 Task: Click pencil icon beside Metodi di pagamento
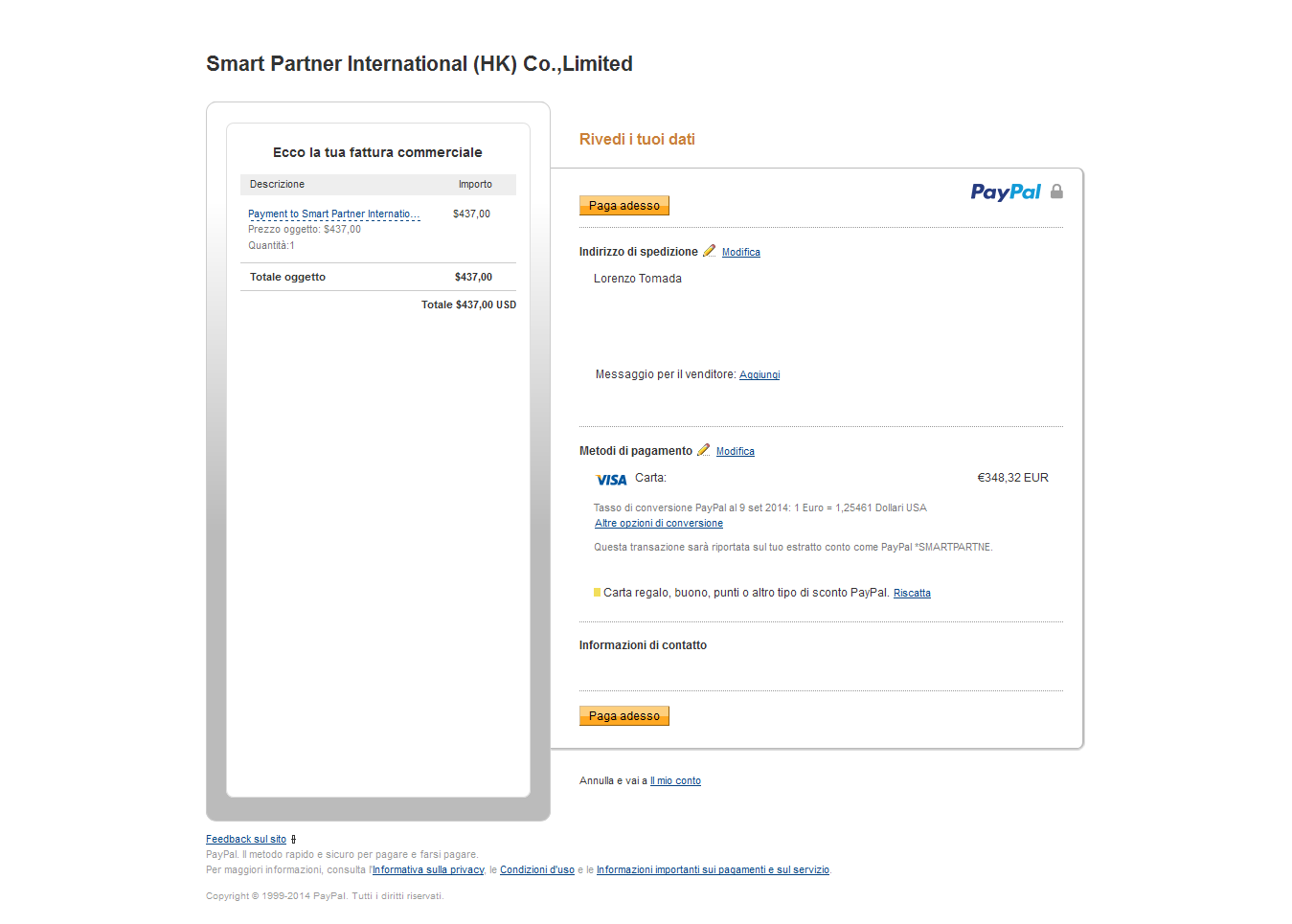704,450
